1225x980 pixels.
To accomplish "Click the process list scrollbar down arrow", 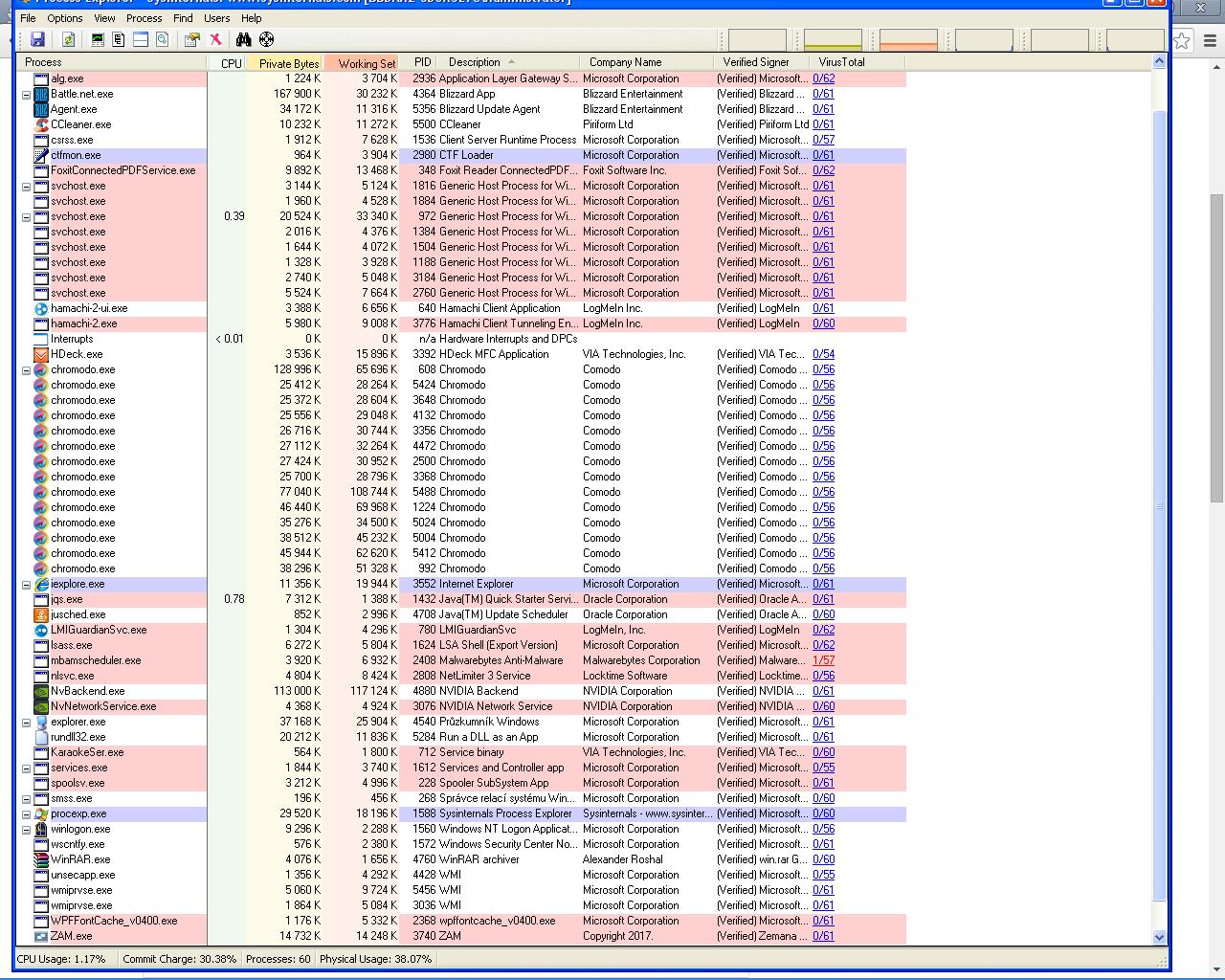I will click(1159, 938).
